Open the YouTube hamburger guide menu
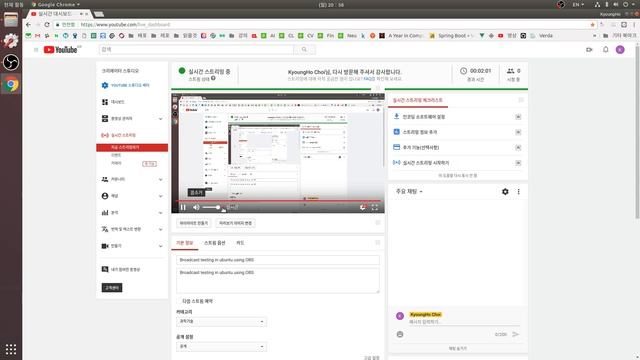The width and height of the screenshot is (640, 360). pos(36,50)
